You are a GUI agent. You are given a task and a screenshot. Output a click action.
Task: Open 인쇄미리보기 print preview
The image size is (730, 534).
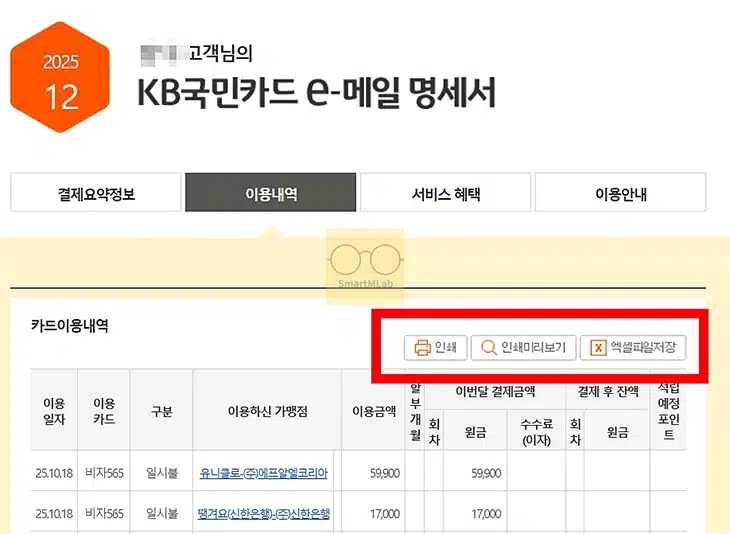tap(523, 347)
